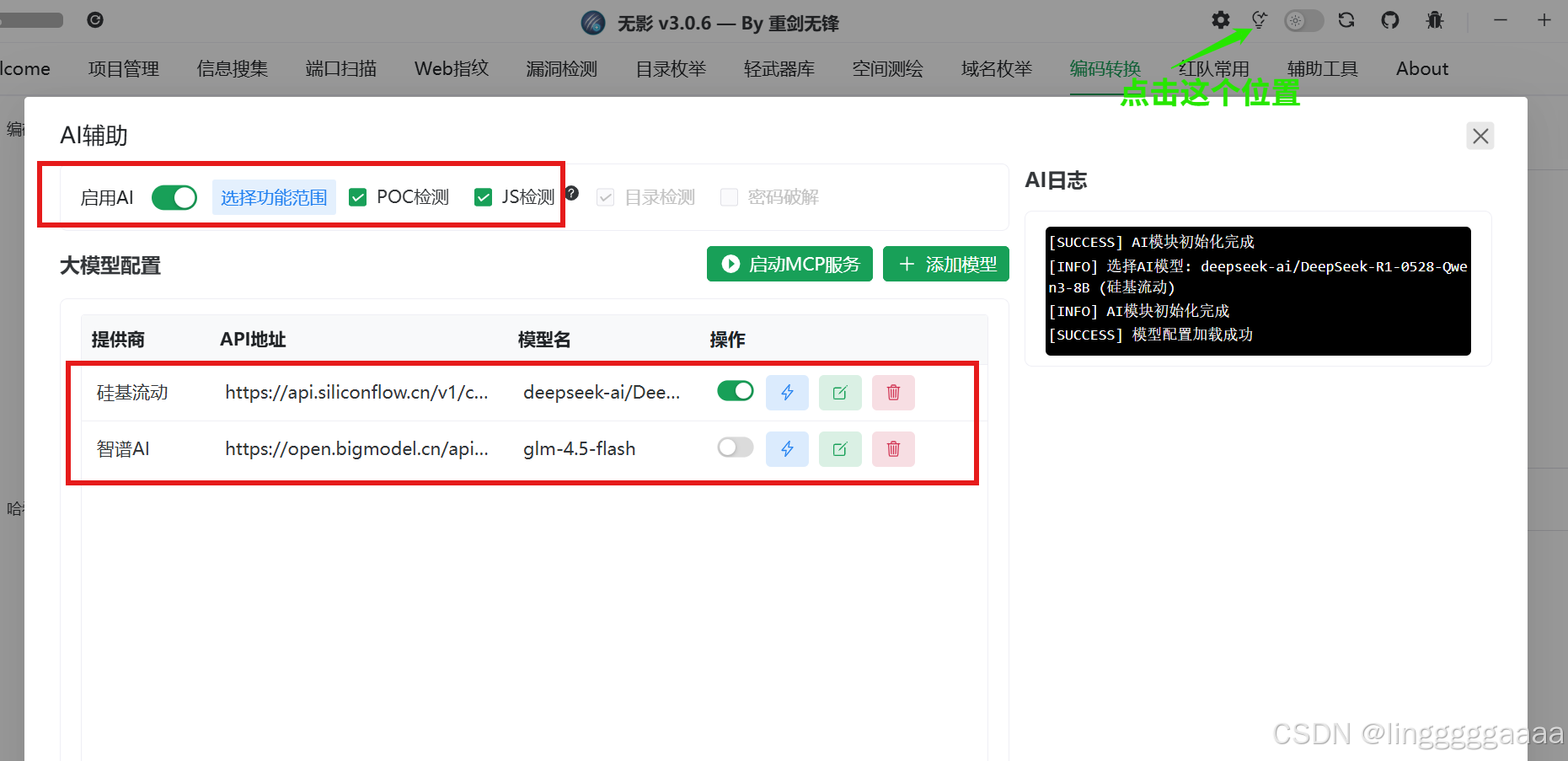
Task: Click the refresh icon in title bar
Action: click(x=1346, y=19)
